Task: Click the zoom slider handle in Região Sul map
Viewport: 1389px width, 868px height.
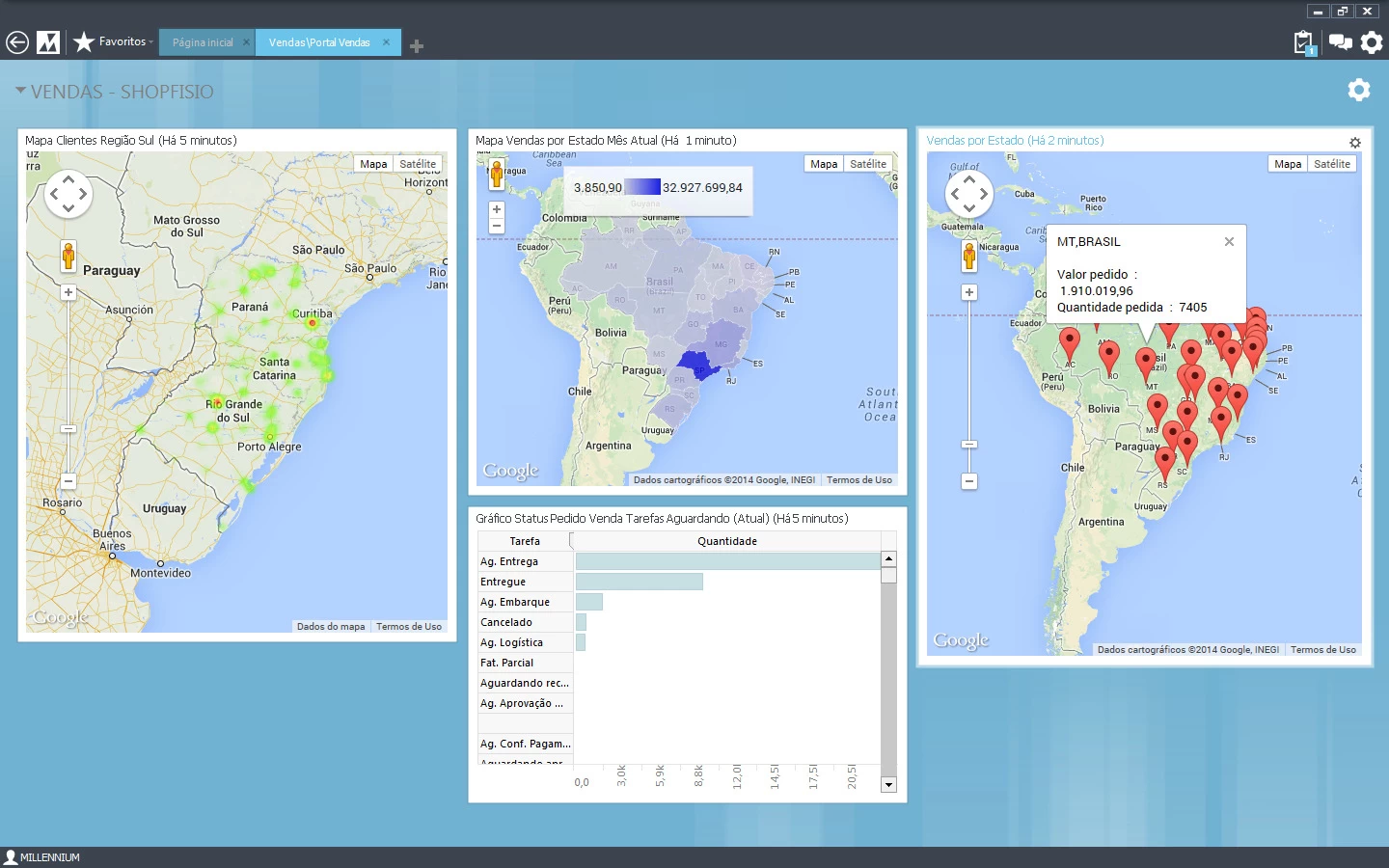Action: [x=68, y=428]
